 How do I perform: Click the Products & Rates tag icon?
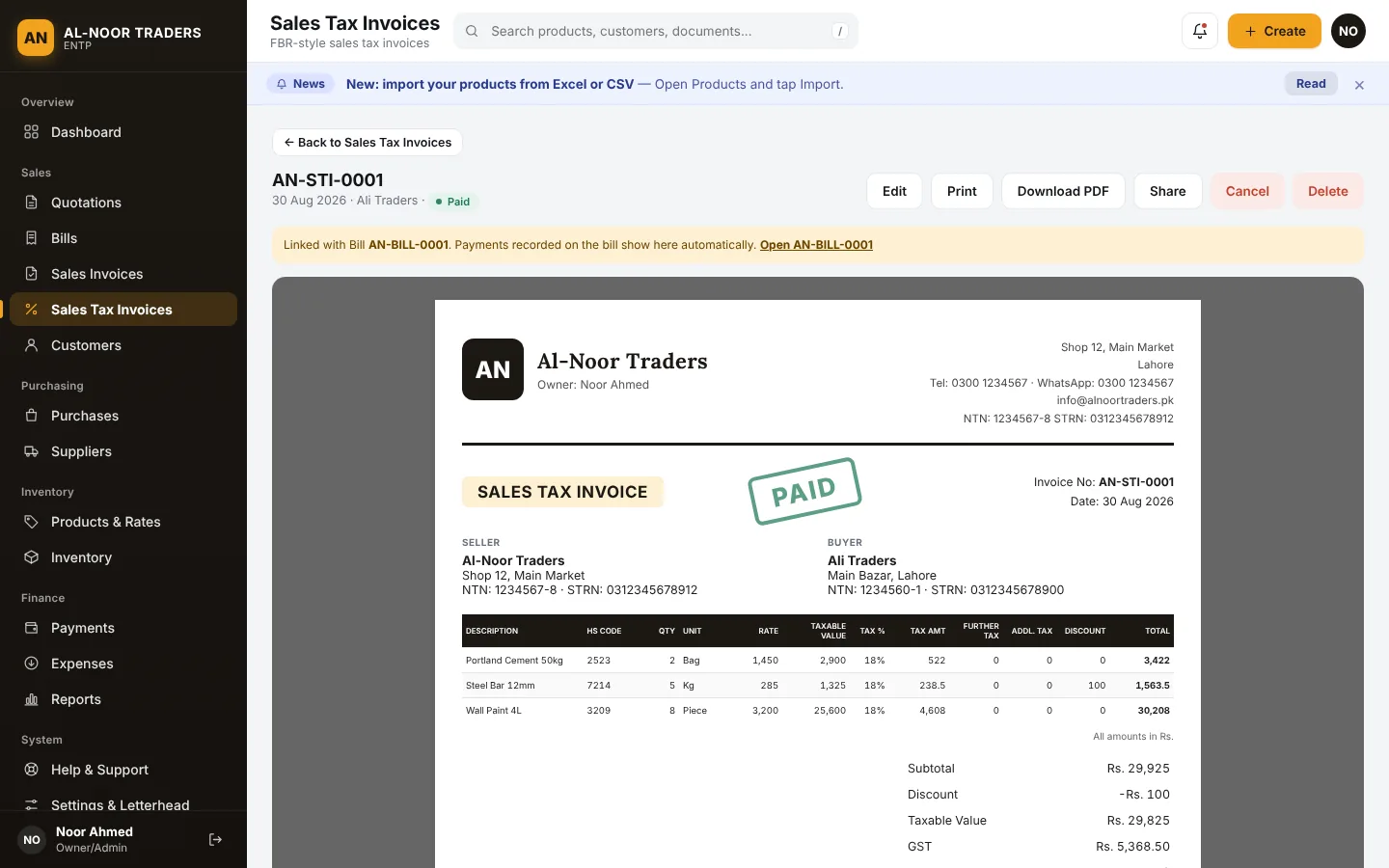[x=31, y=522]
